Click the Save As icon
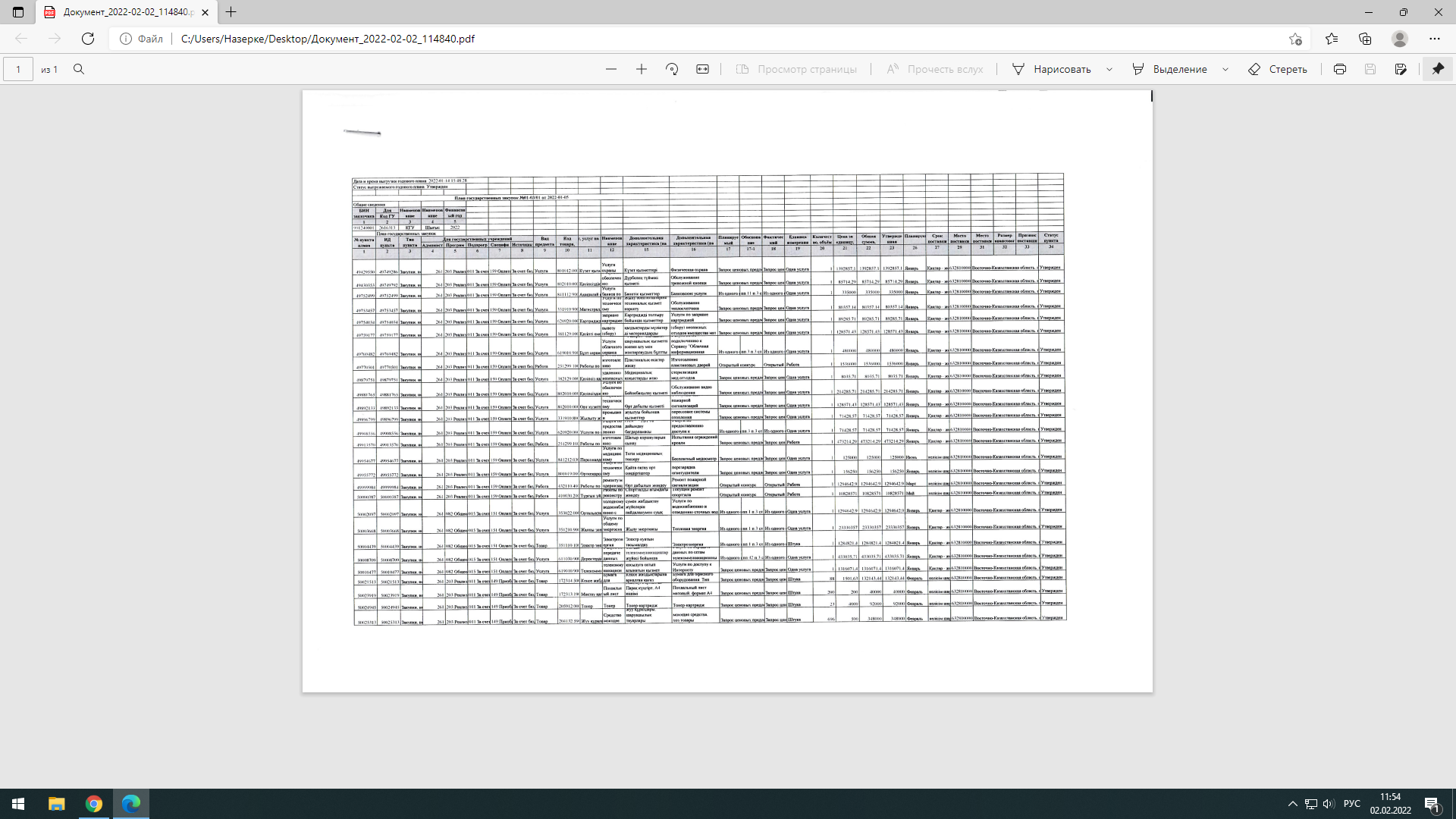This screenshot has width=1456, height=819. tap(1401, 69)
